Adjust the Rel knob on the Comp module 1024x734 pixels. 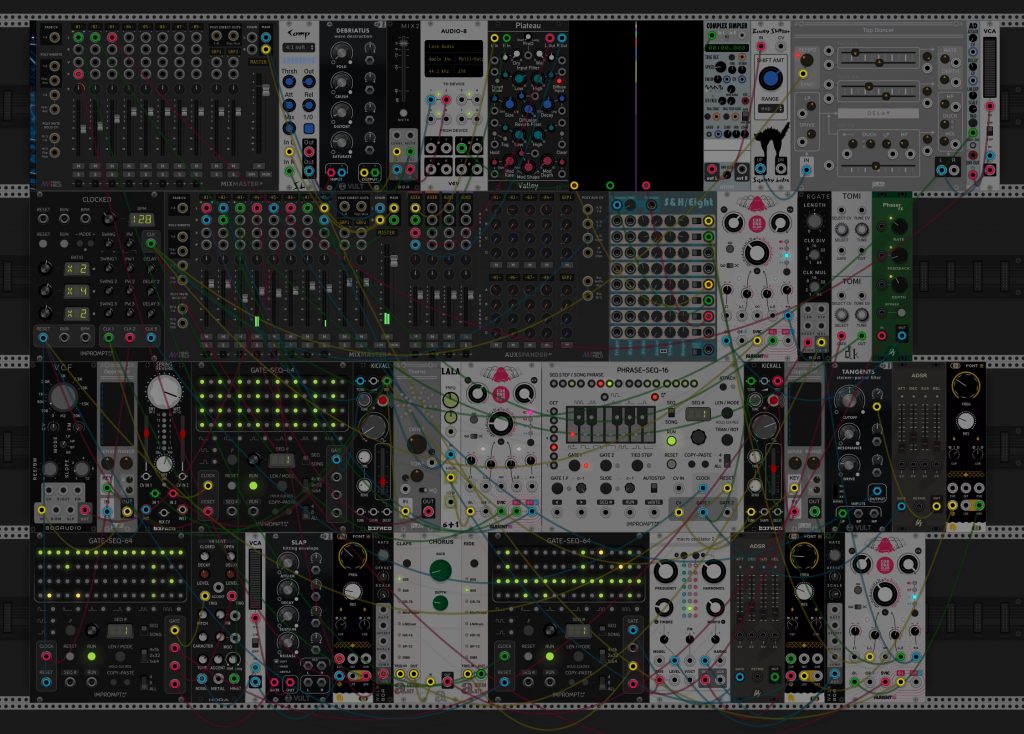309,105
